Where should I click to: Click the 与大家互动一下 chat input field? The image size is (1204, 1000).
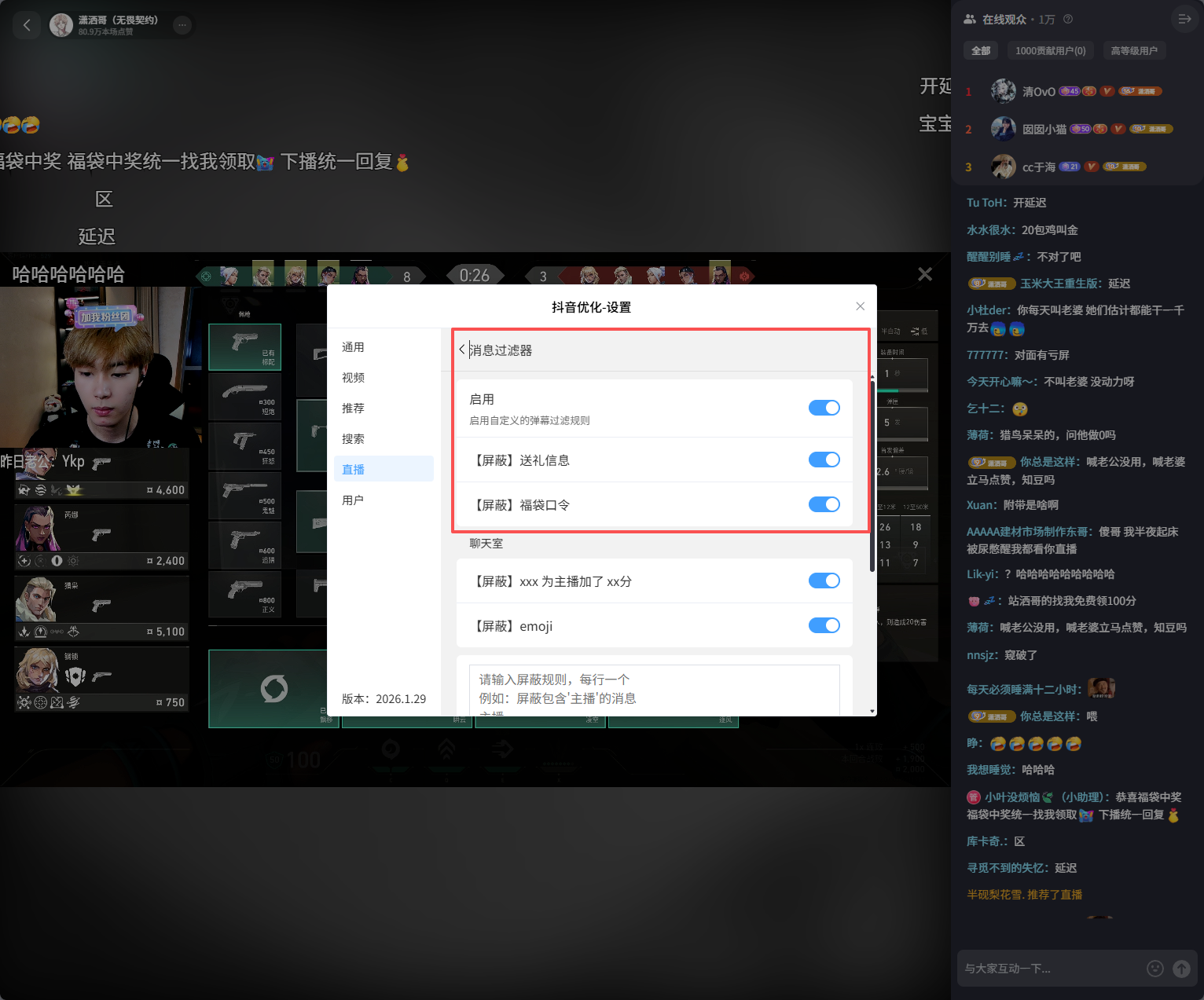coord(1049,969)
